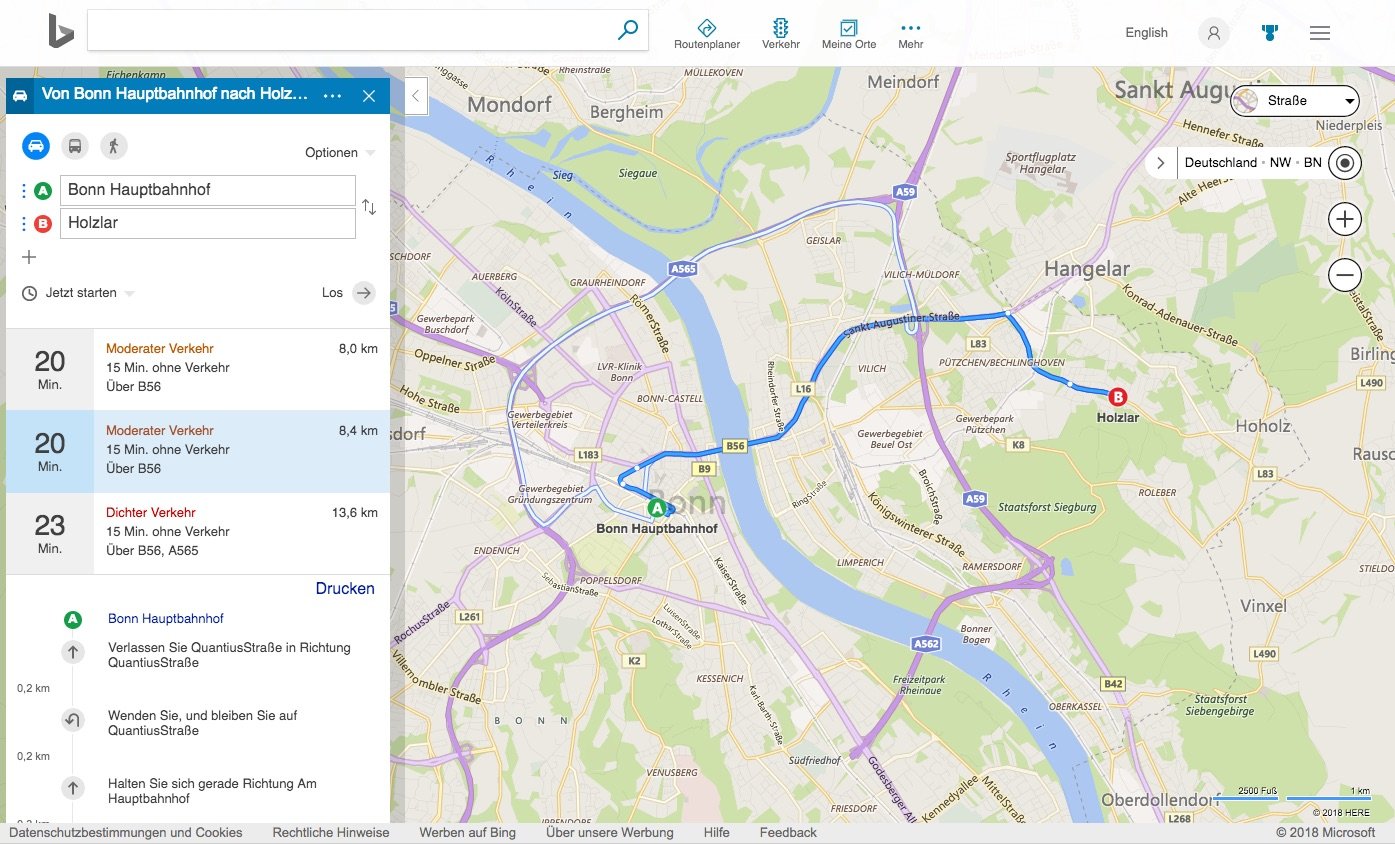Click the Wenden Sie turnaround step
1395x844 pixels.
pyautogui.click(x=202, y=723)
